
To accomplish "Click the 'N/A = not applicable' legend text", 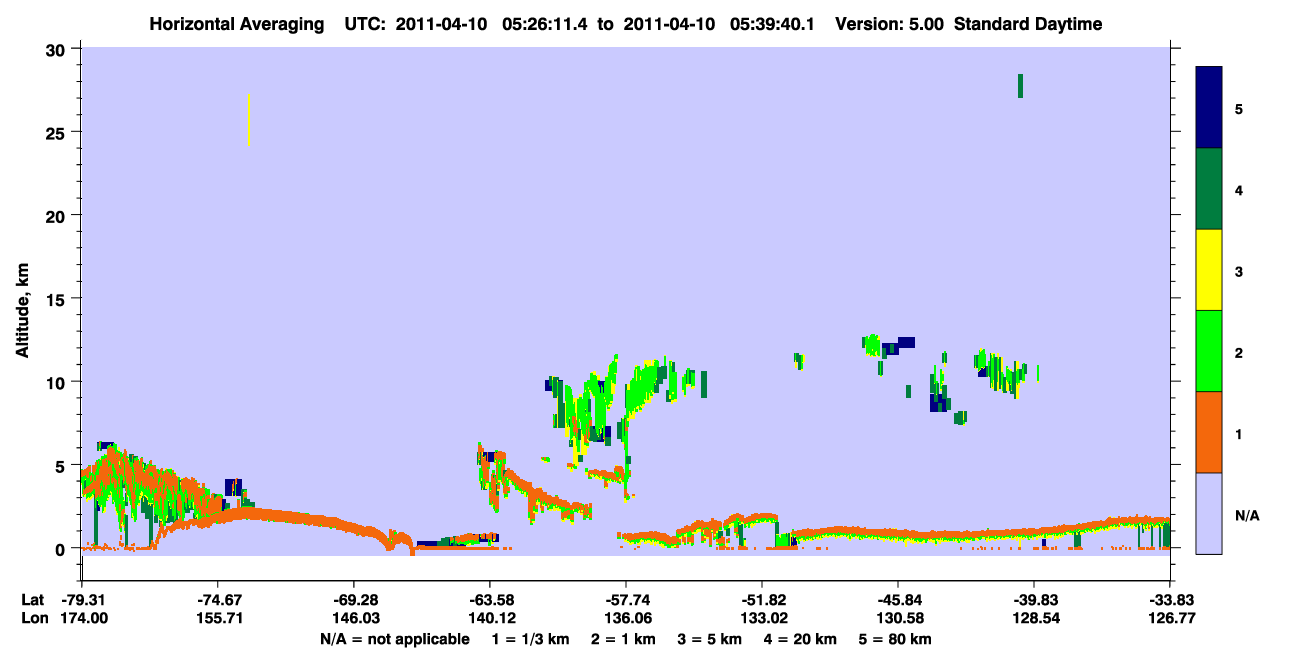I will coord(394,639).
